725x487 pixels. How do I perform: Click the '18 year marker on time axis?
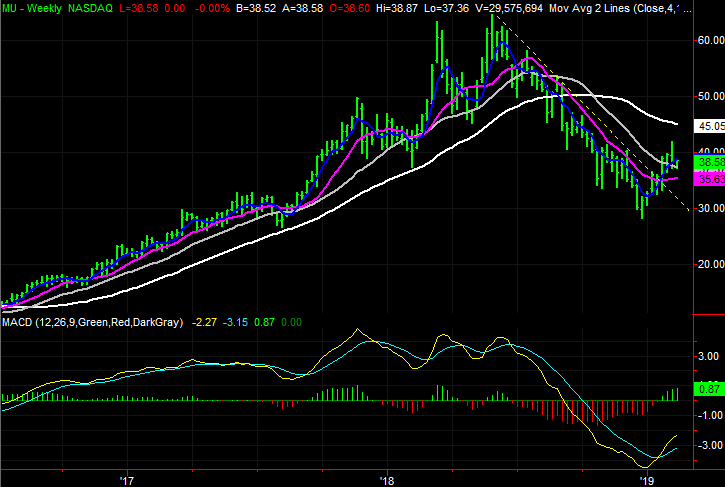pyautogui.click(x=387, y=478)
